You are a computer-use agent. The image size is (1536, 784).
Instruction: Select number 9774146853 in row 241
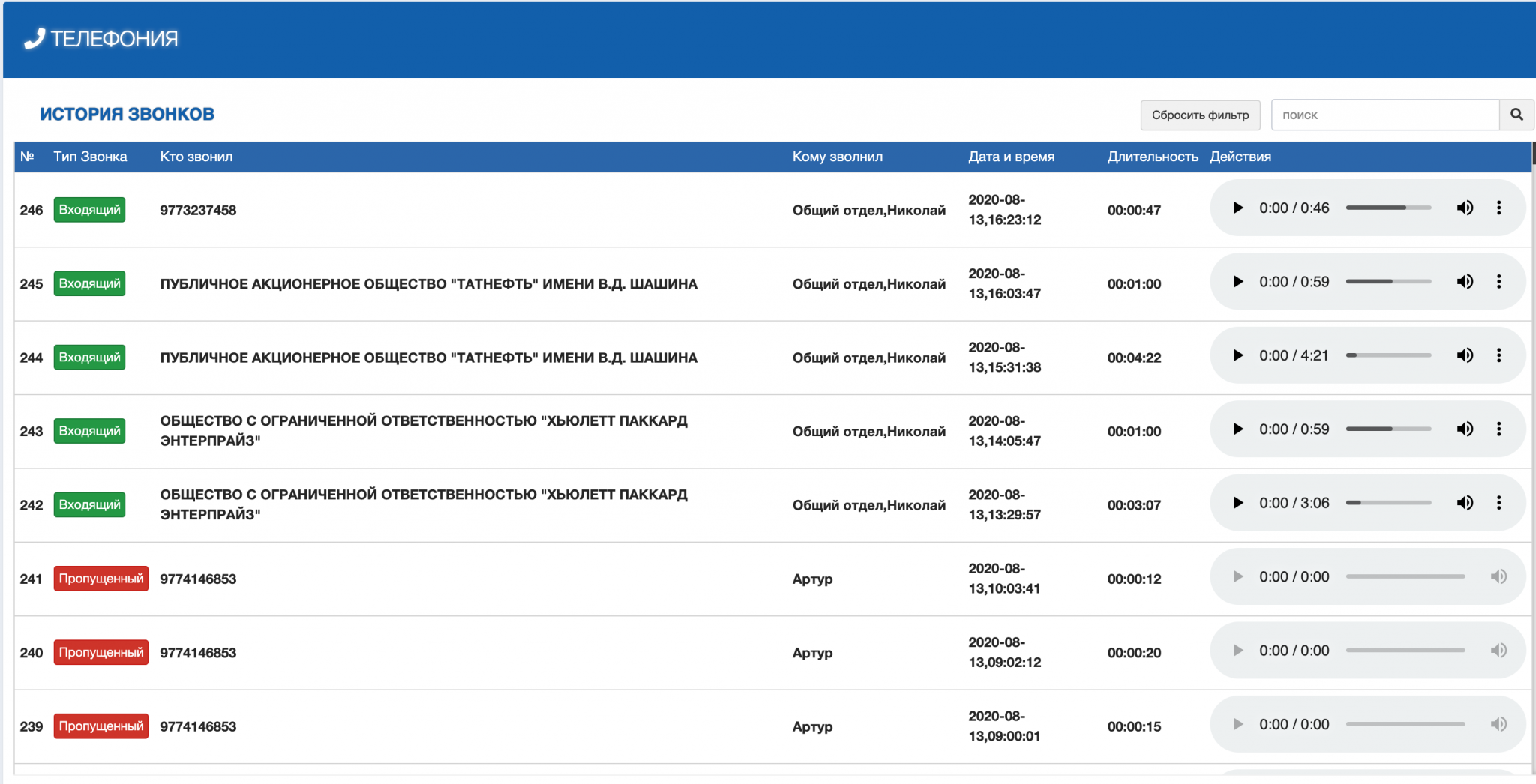[x=198, y=579]
